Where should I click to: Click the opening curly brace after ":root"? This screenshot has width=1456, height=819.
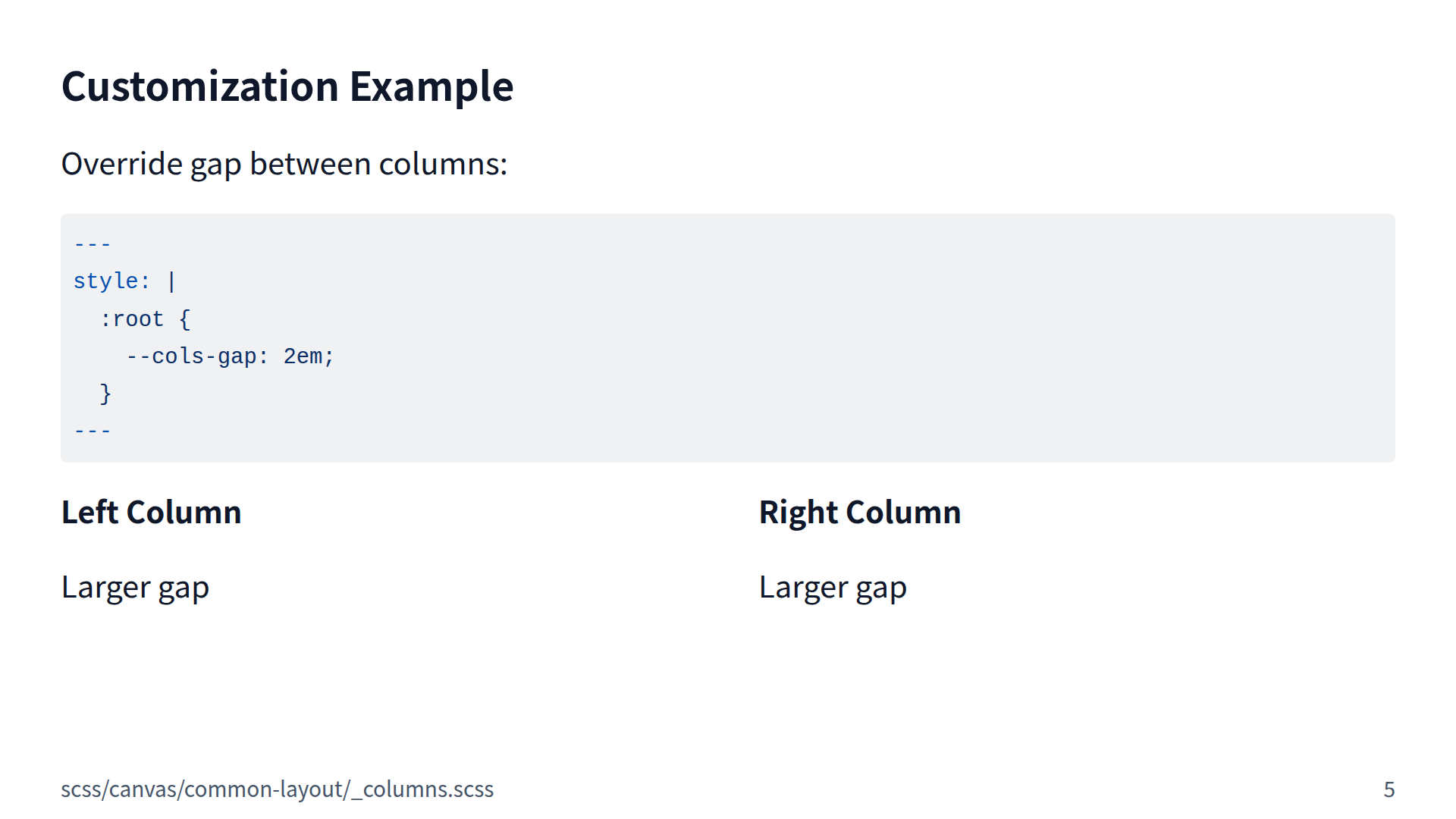click(184, 318)
